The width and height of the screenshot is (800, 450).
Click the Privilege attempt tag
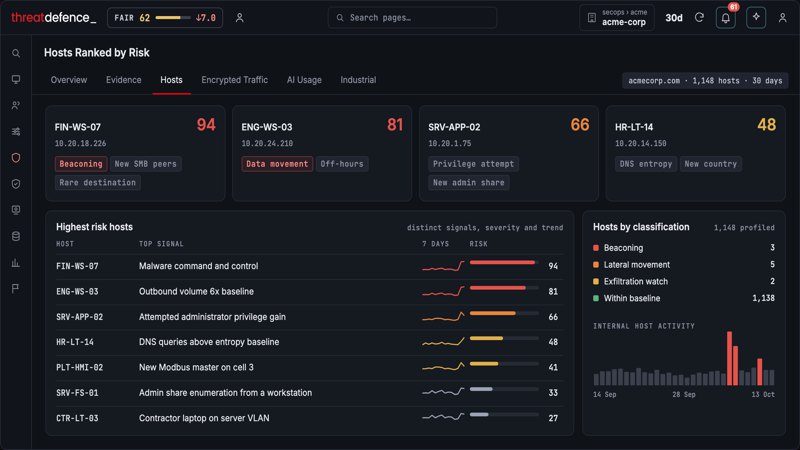(x=473, y=164)
